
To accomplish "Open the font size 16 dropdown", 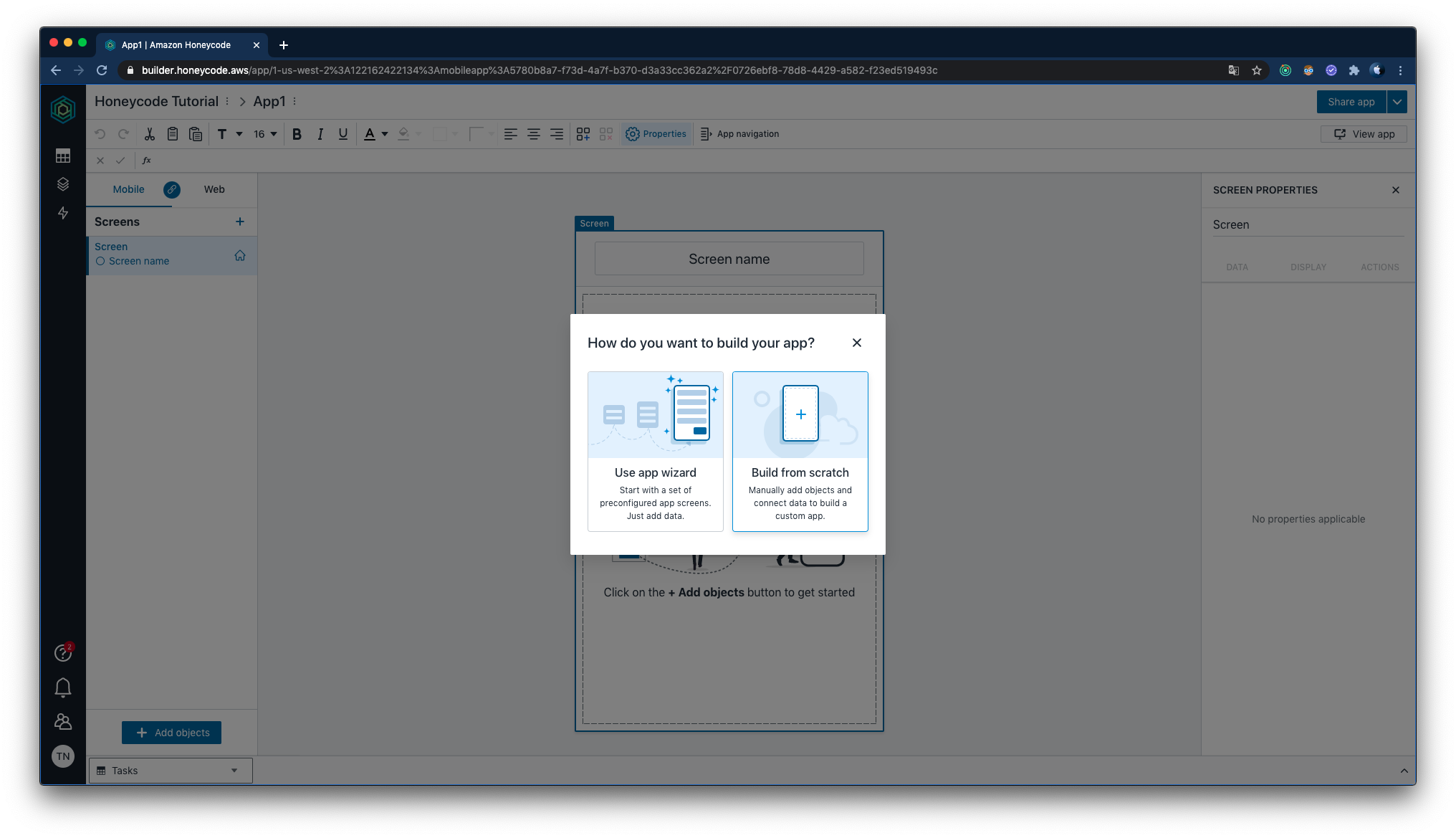I will [264, 134].
